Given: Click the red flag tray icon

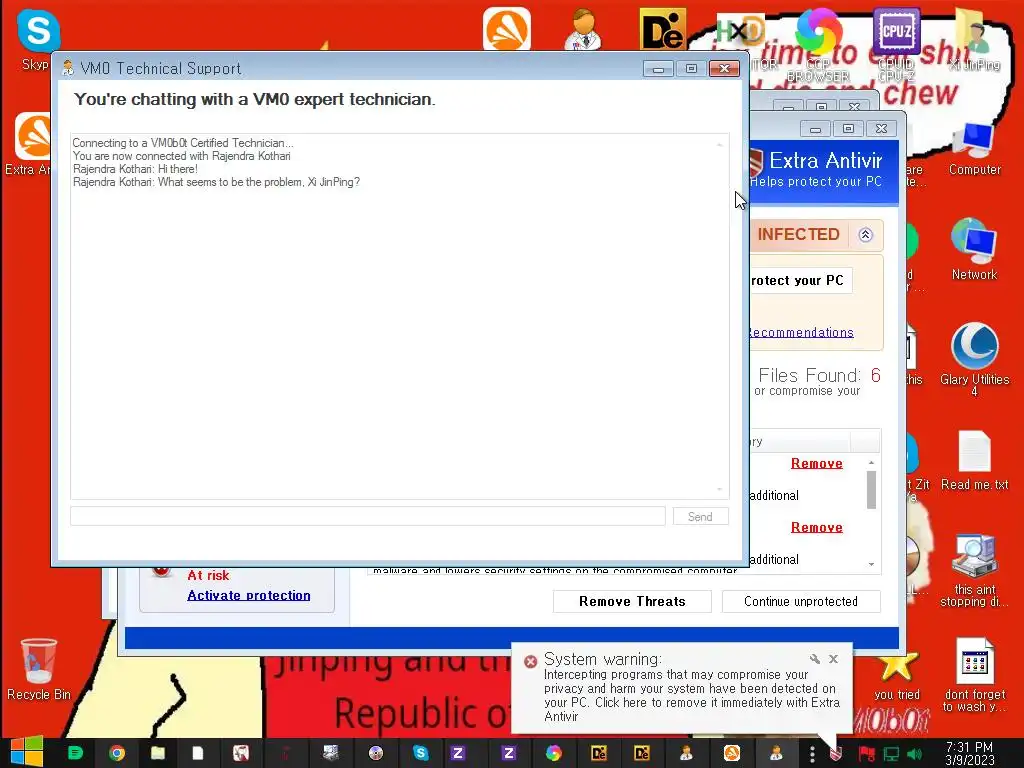Looking at the screenshot, I should (x=867, y=754).
